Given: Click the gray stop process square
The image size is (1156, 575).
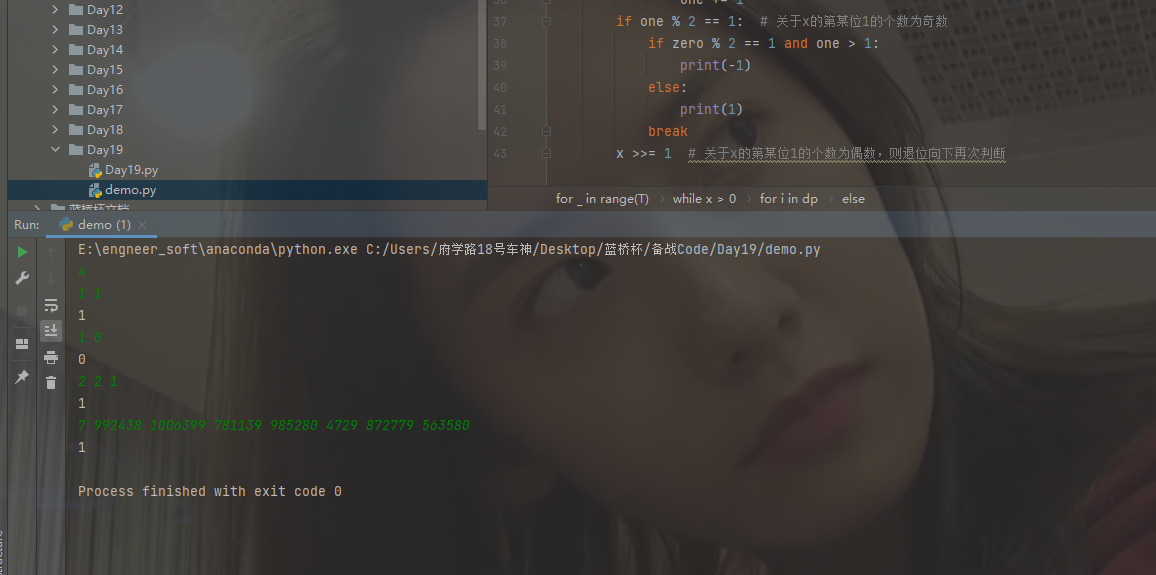Looking at the screenshot, I should (22, 311).
